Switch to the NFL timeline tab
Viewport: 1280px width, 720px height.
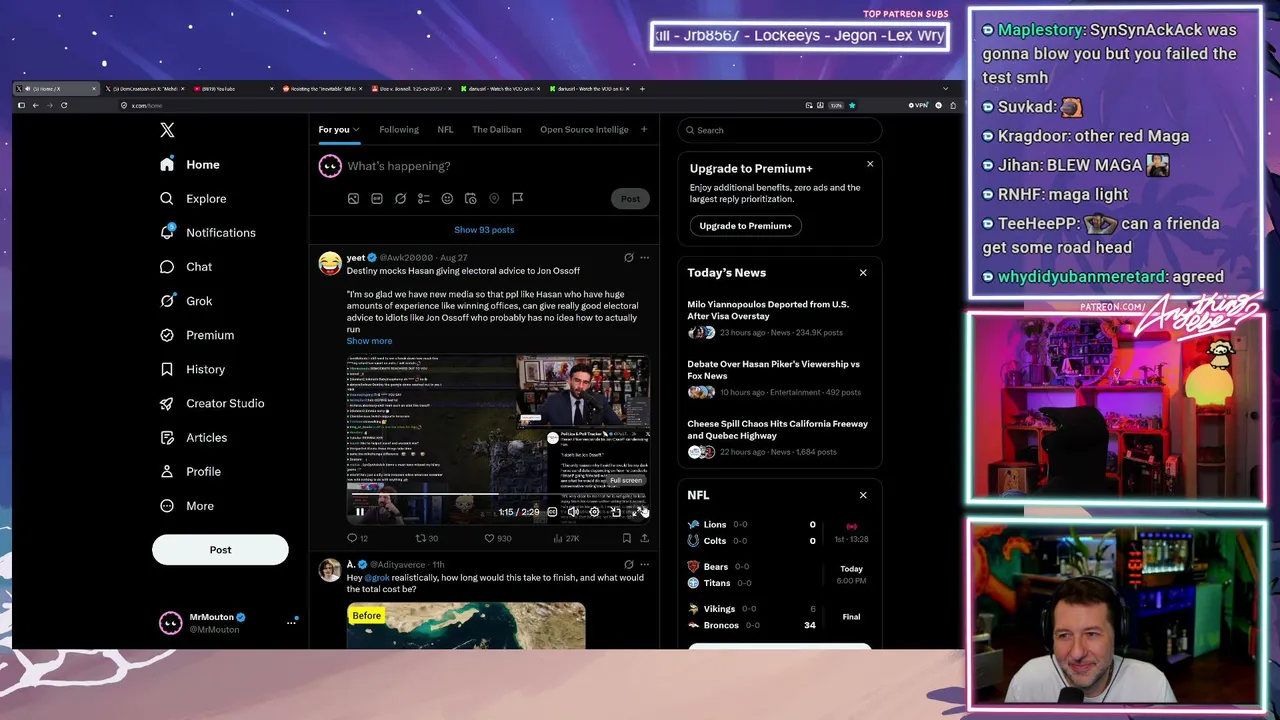(445, 130)
